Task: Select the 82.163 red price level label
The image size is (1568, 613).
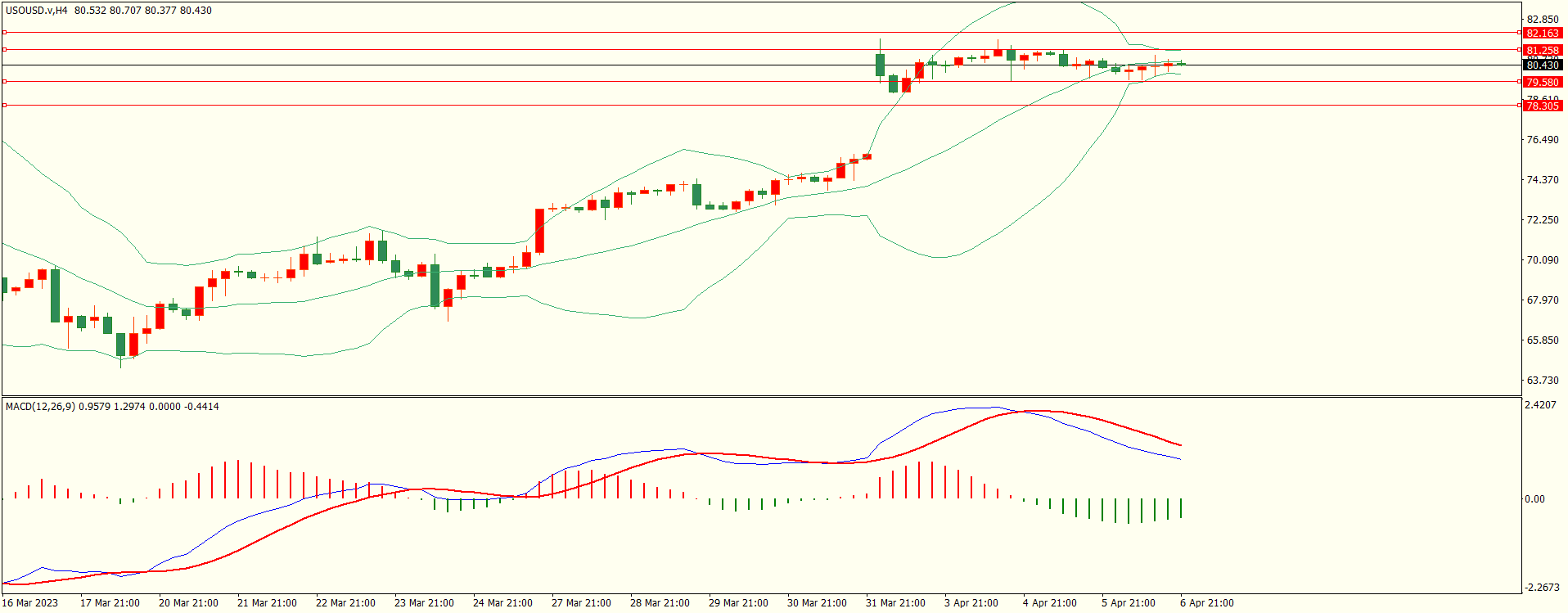Action: click(1543, 34)
